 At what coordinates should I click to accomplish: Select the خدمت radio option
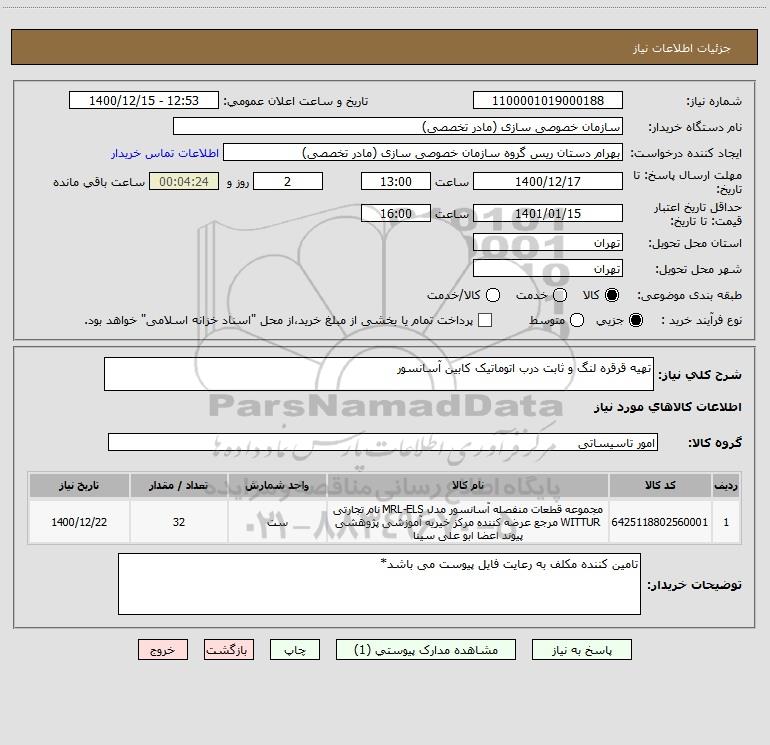tap(560, 295)
